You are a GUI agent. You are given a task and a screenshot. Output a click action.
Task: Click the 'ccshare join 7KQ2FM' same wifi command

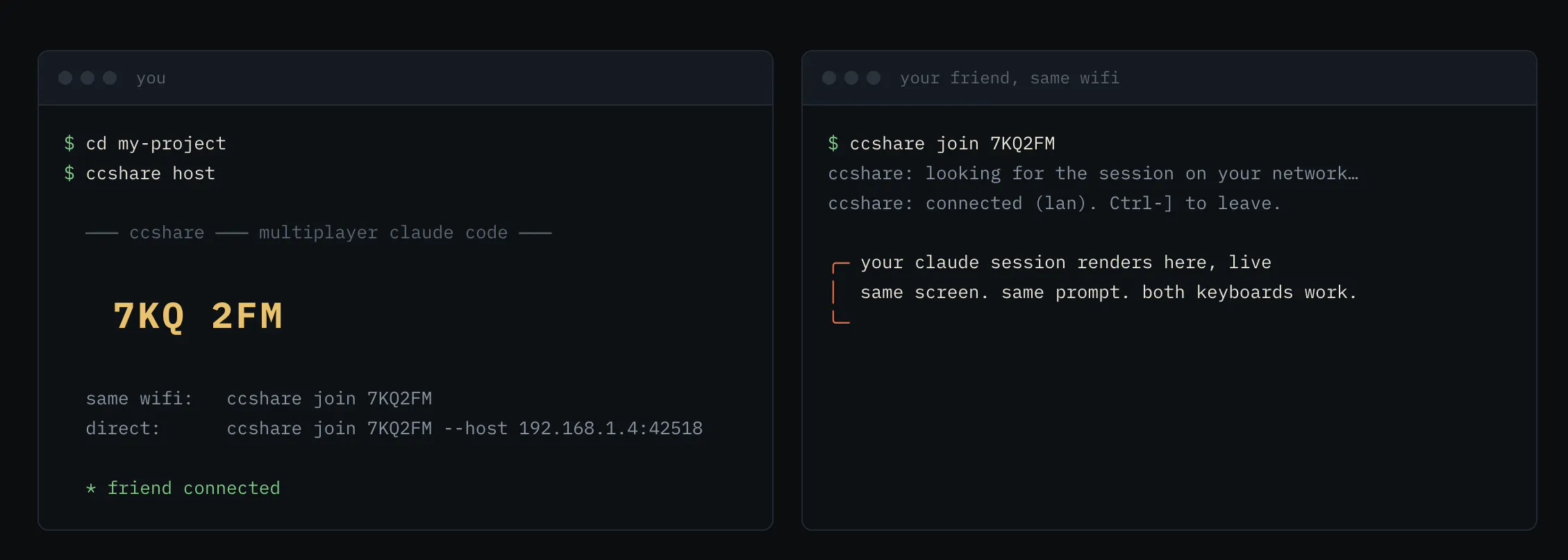[329, 398]
